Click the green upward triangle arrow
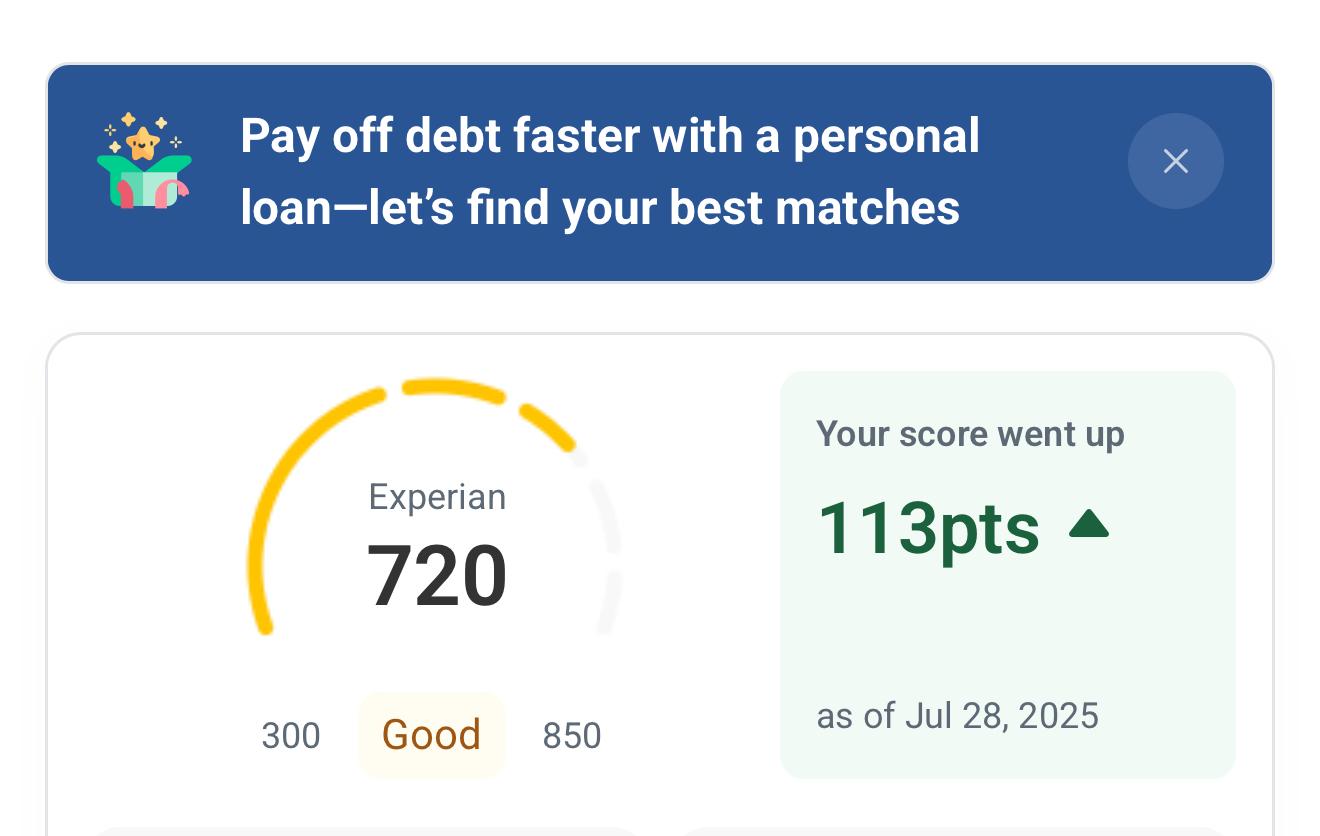 pyautogui.click(x=1089, y=524)
